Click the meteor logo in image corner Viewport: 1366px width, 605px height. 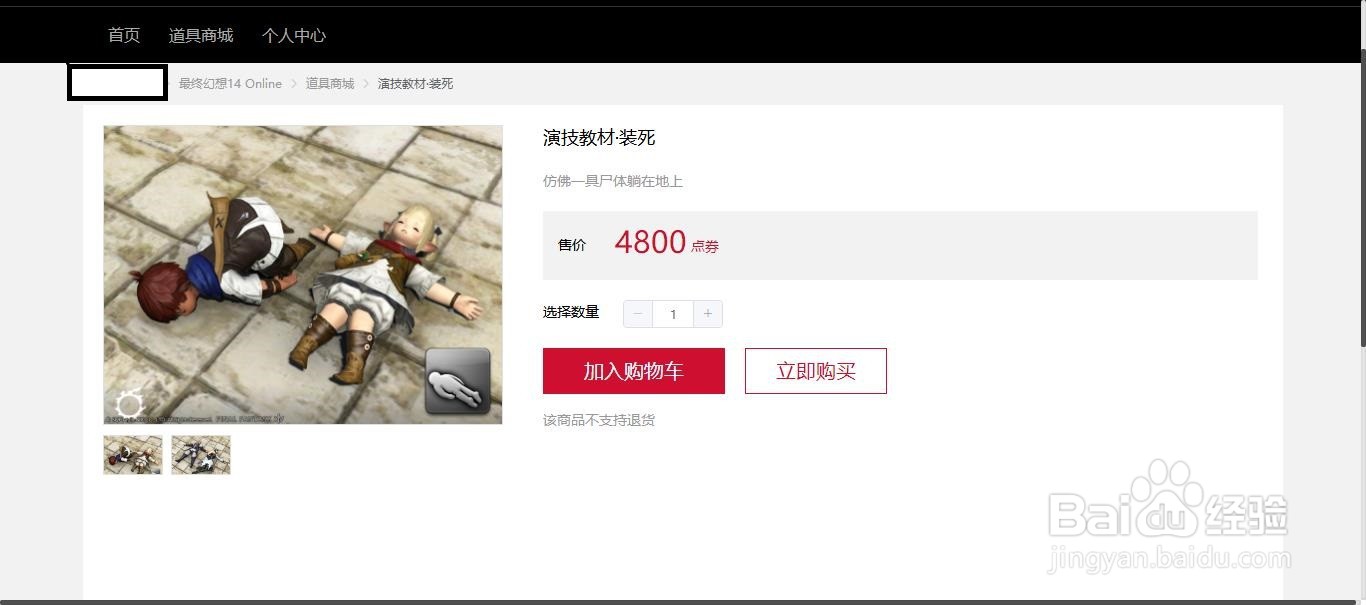click(x=130, y=404)
